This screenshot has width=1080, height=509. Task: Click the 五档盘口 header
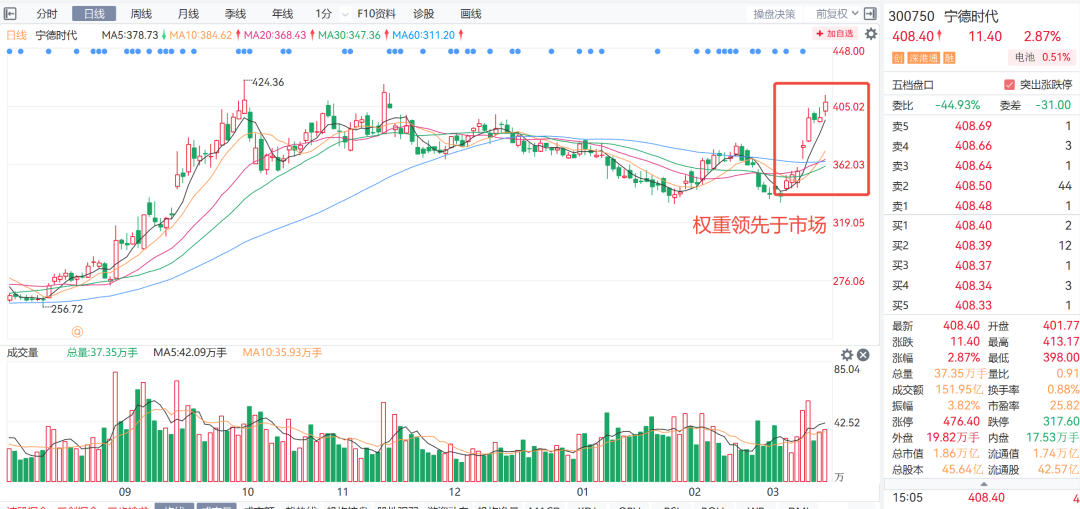[913, 85]
